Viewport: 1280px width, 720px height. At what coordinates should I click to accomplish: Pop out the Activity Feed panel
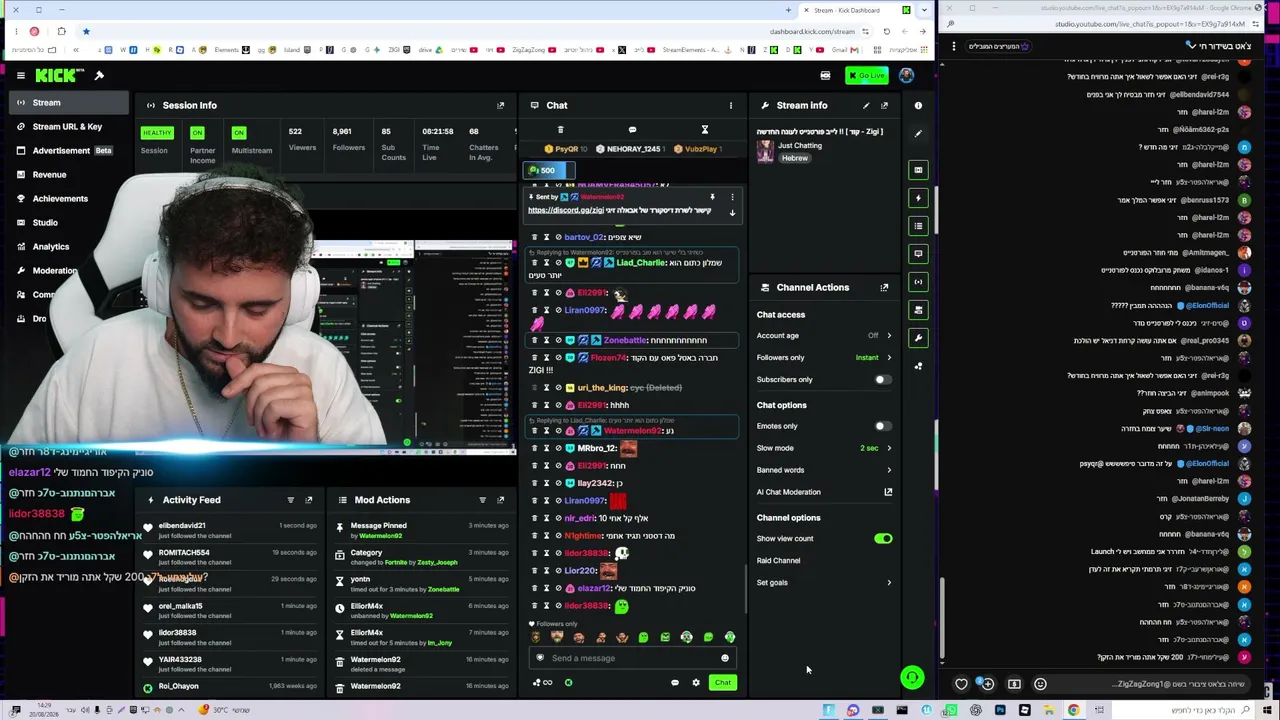tap(309, 500)
